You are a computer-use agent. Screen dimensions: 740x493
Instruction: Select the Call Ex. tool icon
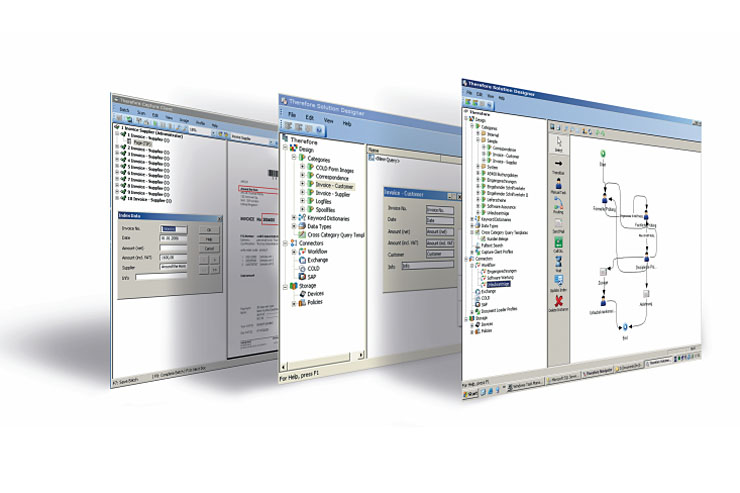tap(559, 244)
